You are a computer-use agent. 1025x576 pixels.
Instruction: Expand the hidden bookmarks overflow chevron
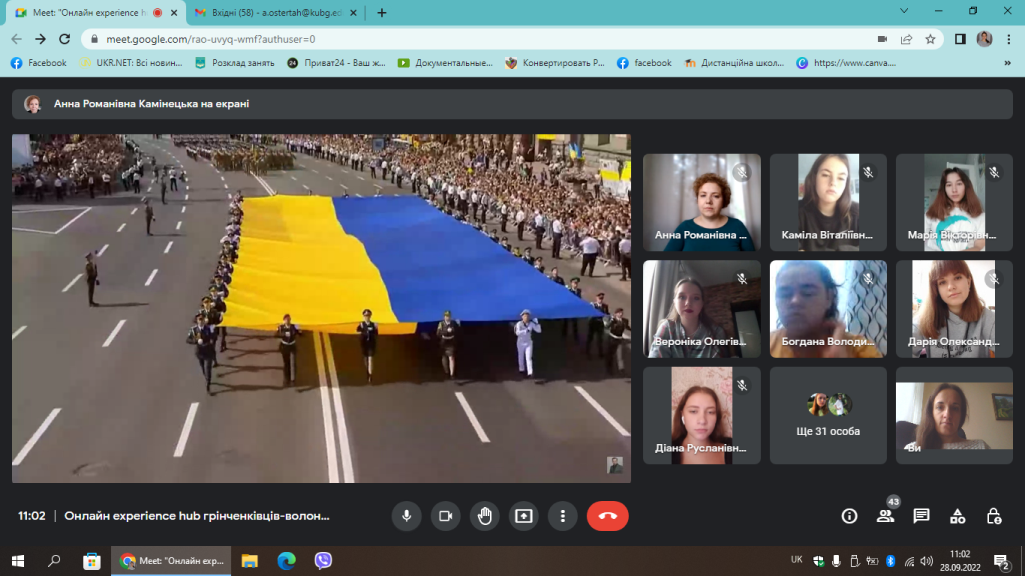click(x=1007, y=62)
